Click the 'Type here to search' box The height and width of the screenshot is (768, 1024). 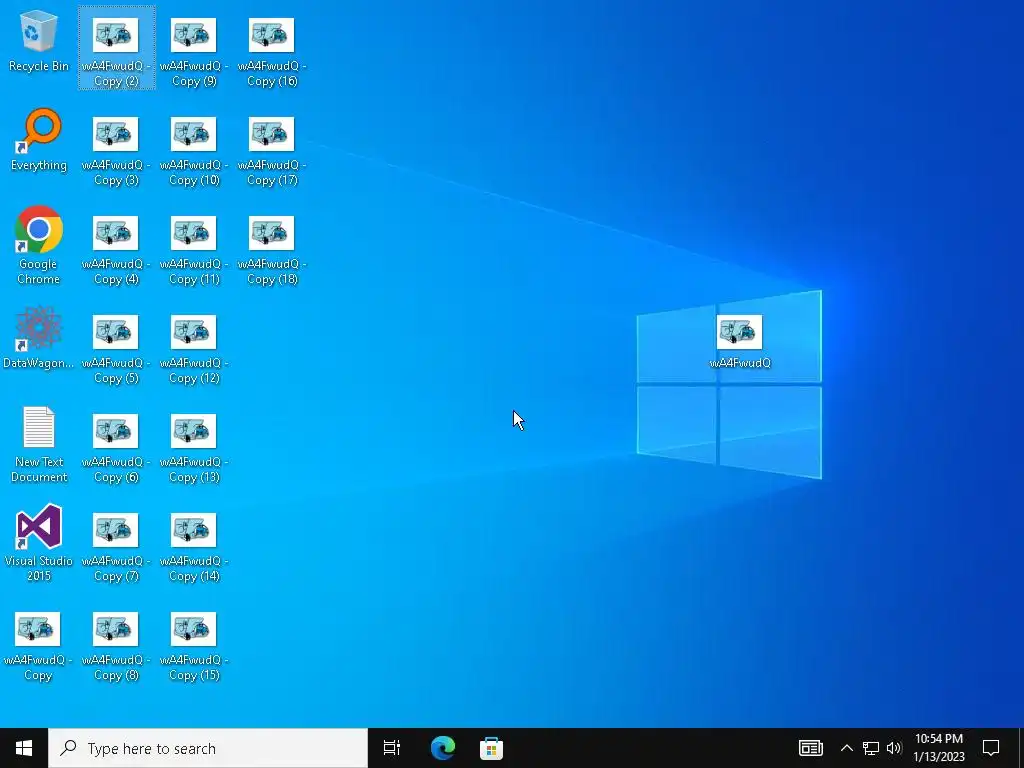[208, 748]
